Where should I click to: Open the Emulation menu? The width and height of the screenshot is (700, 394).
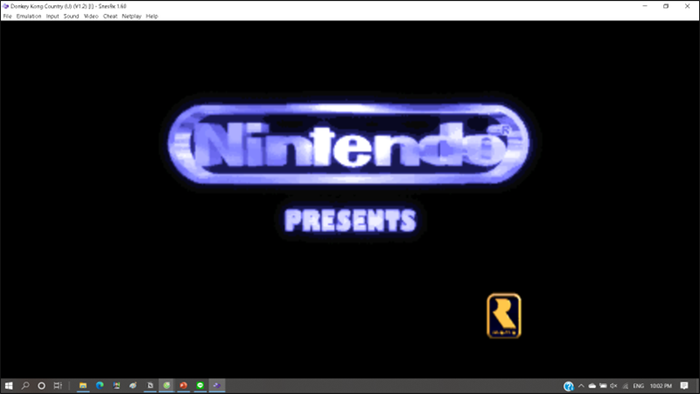[x=29, y=16]
